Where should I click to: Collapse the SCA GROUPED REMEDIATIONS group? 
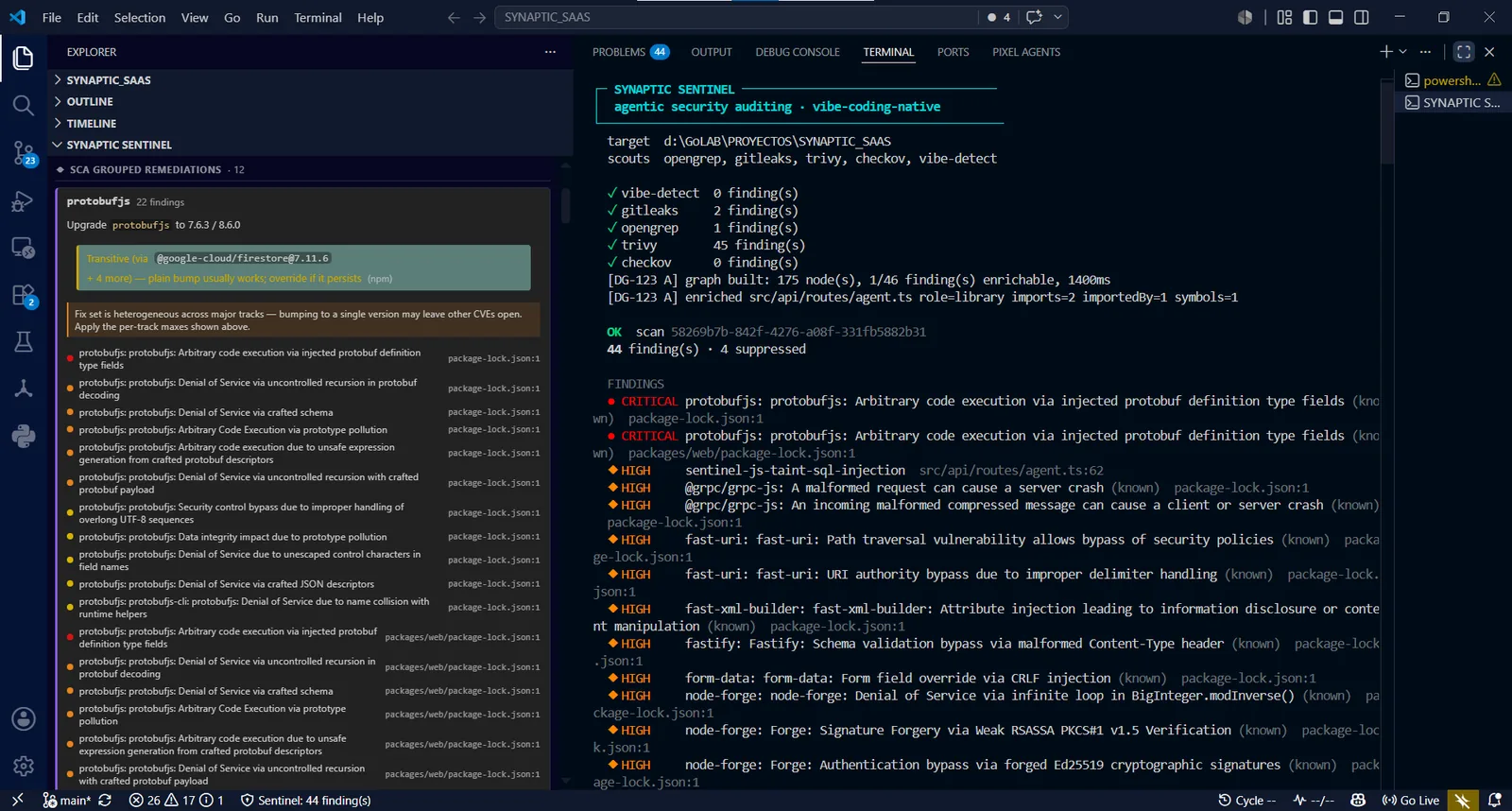coord(302,170)
